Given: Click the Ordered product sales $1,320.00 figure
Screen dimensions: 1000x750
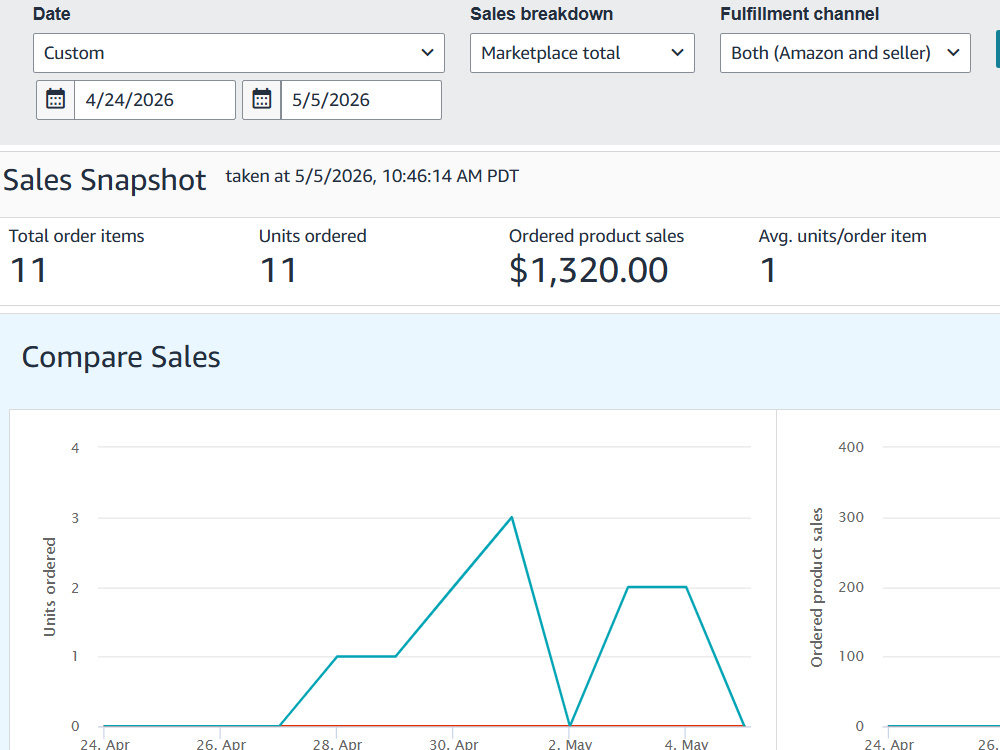Looking at the screenshot, I should (588, 270).
